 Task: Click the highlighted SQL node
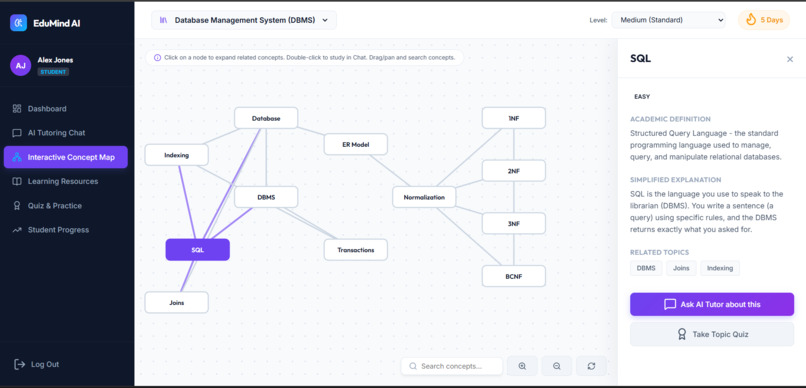coord(197,250)
